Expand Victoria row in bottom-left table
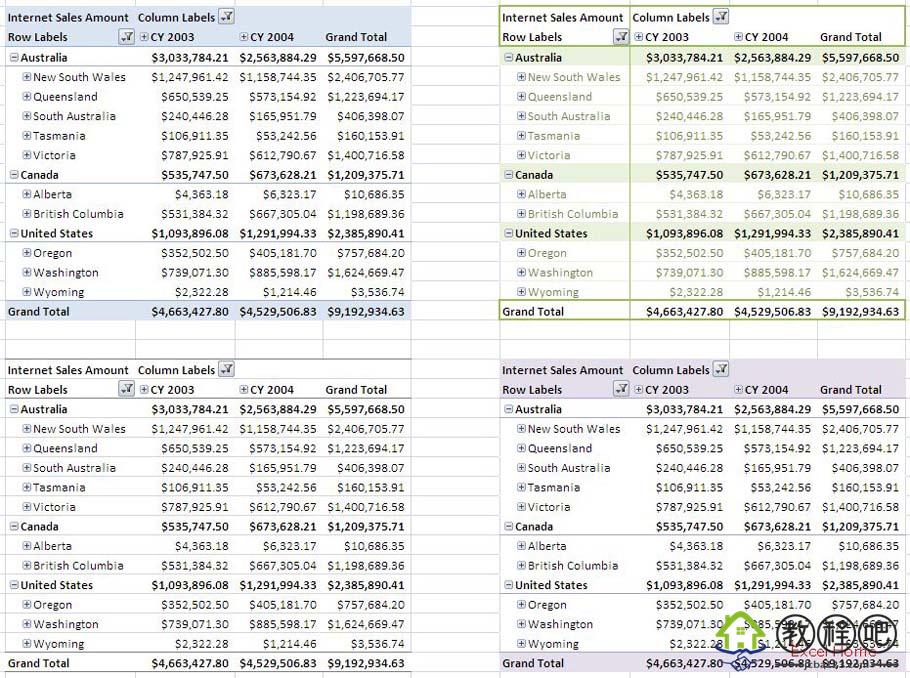910x678 pixels. [27, 507]
